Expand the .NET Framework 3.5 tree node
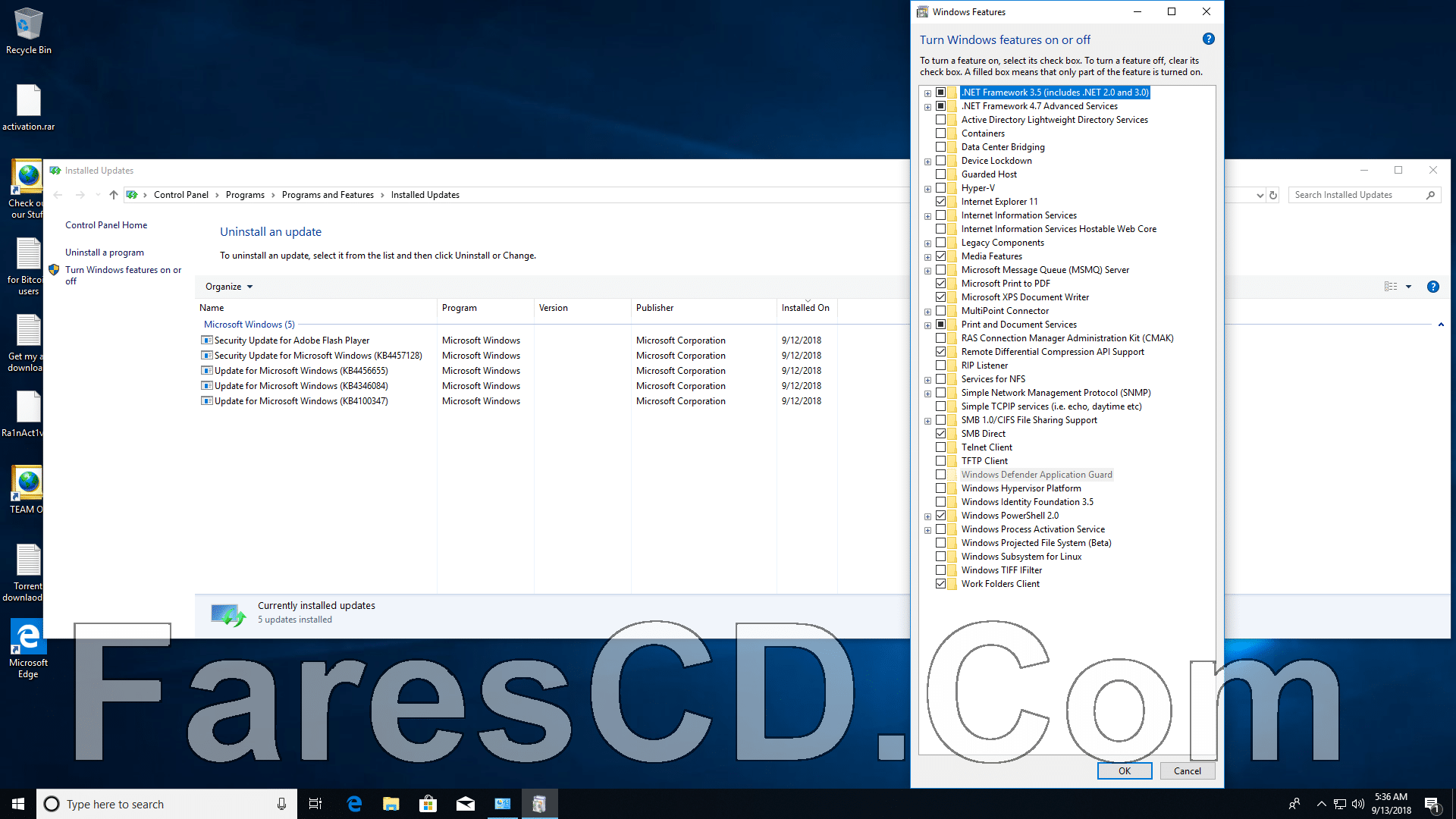This screenshot has height=819, width=1456. [x=927, y=93]
